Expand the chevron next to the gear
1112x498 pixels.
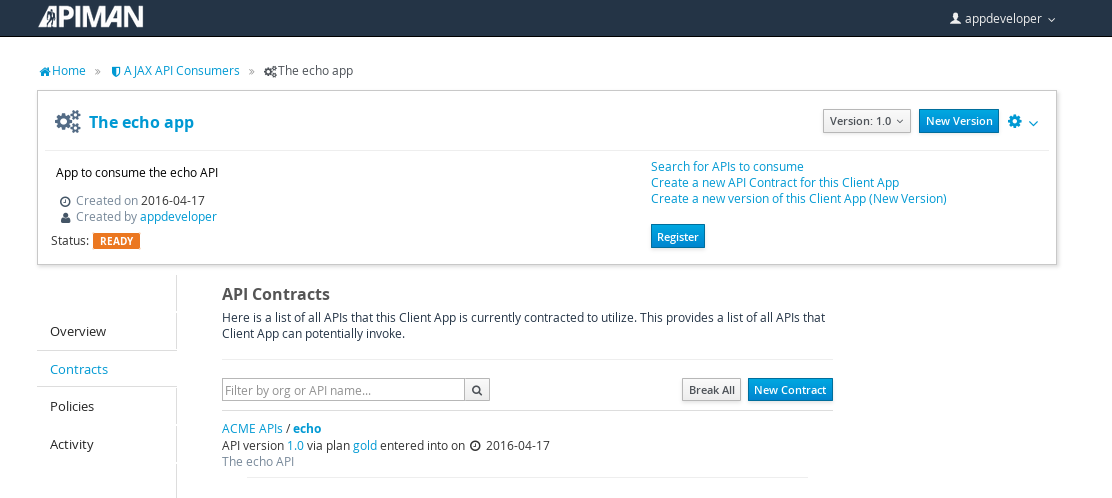coord(1033,123)
